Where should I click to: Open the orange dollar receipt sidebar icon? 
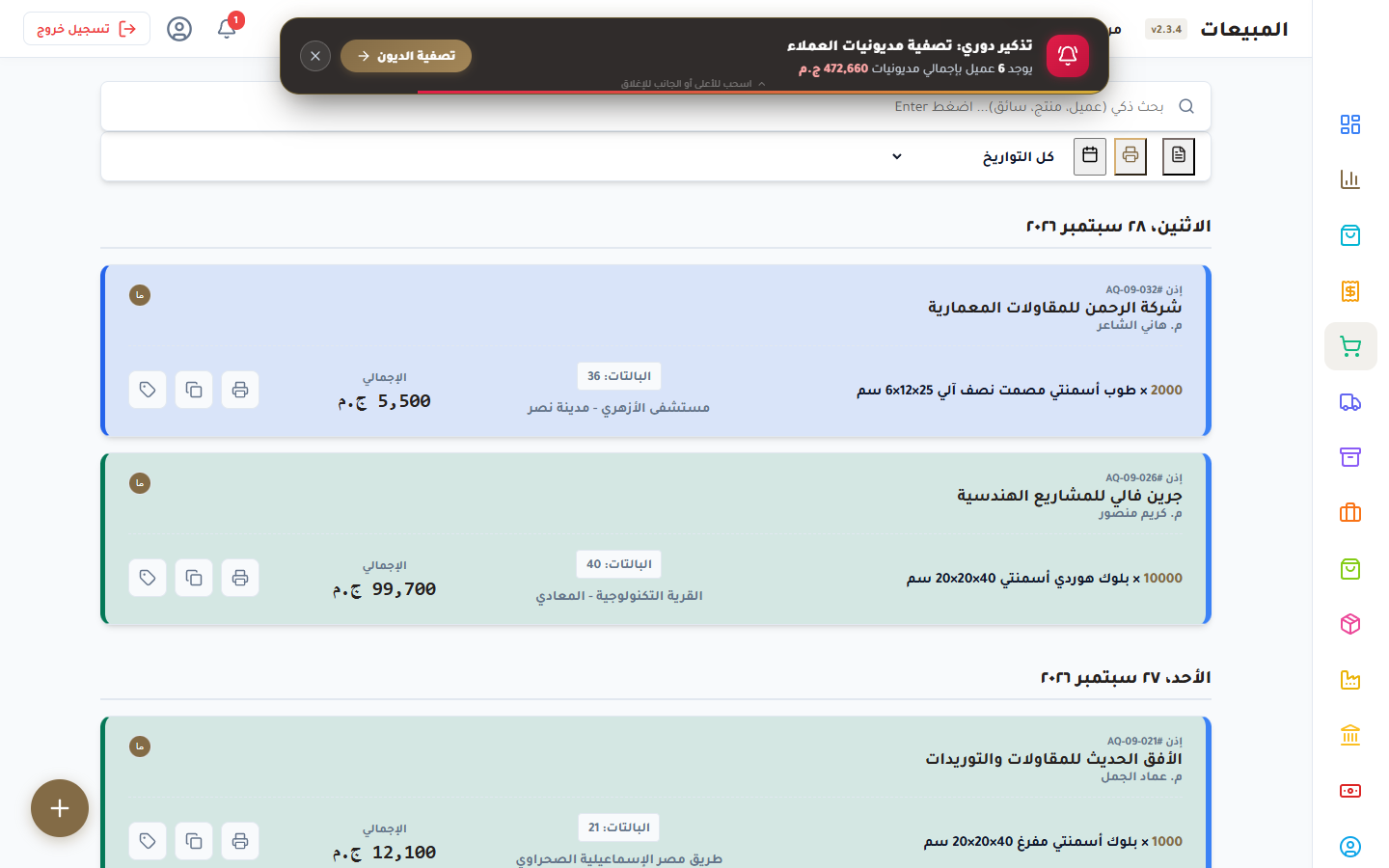[x=1350, y=290]
